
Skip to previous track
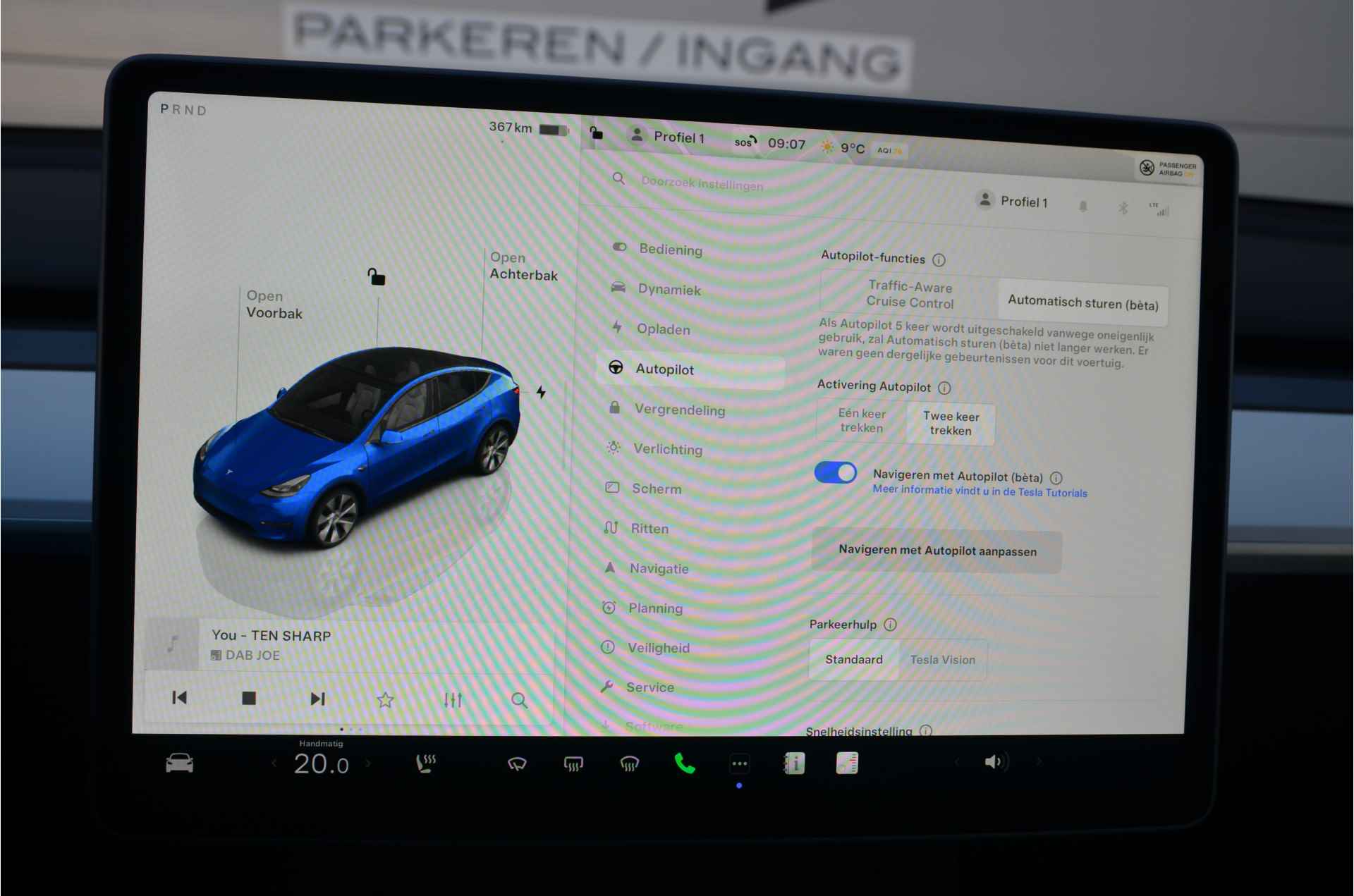click(x=179, y=697)
